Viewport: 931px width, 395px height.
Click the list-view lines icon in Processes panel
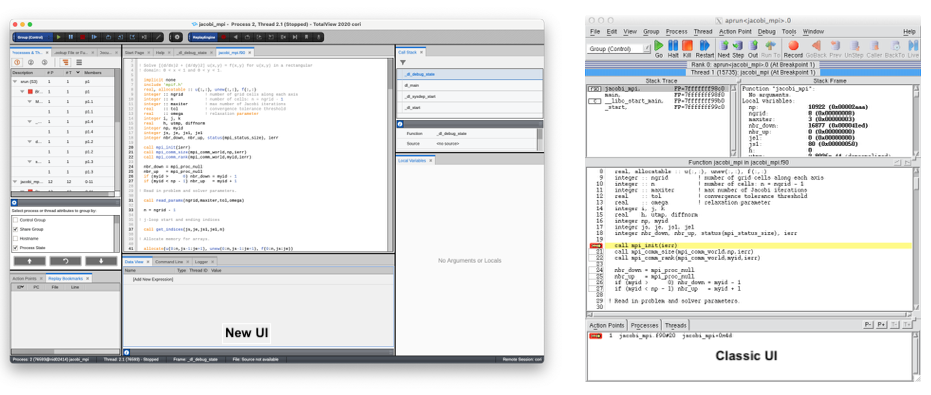(79, 62)
